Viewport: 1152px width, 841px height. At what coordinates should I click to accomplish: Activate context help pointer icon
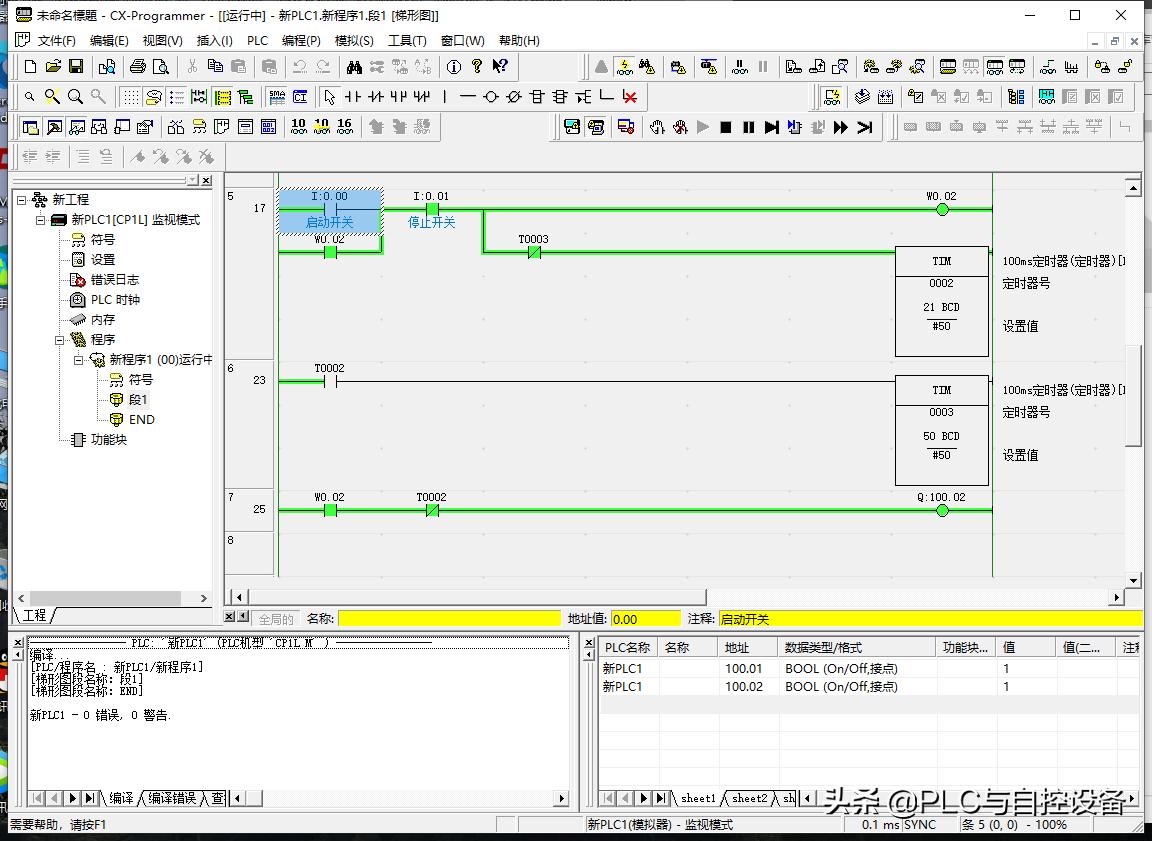coord(500,67)
